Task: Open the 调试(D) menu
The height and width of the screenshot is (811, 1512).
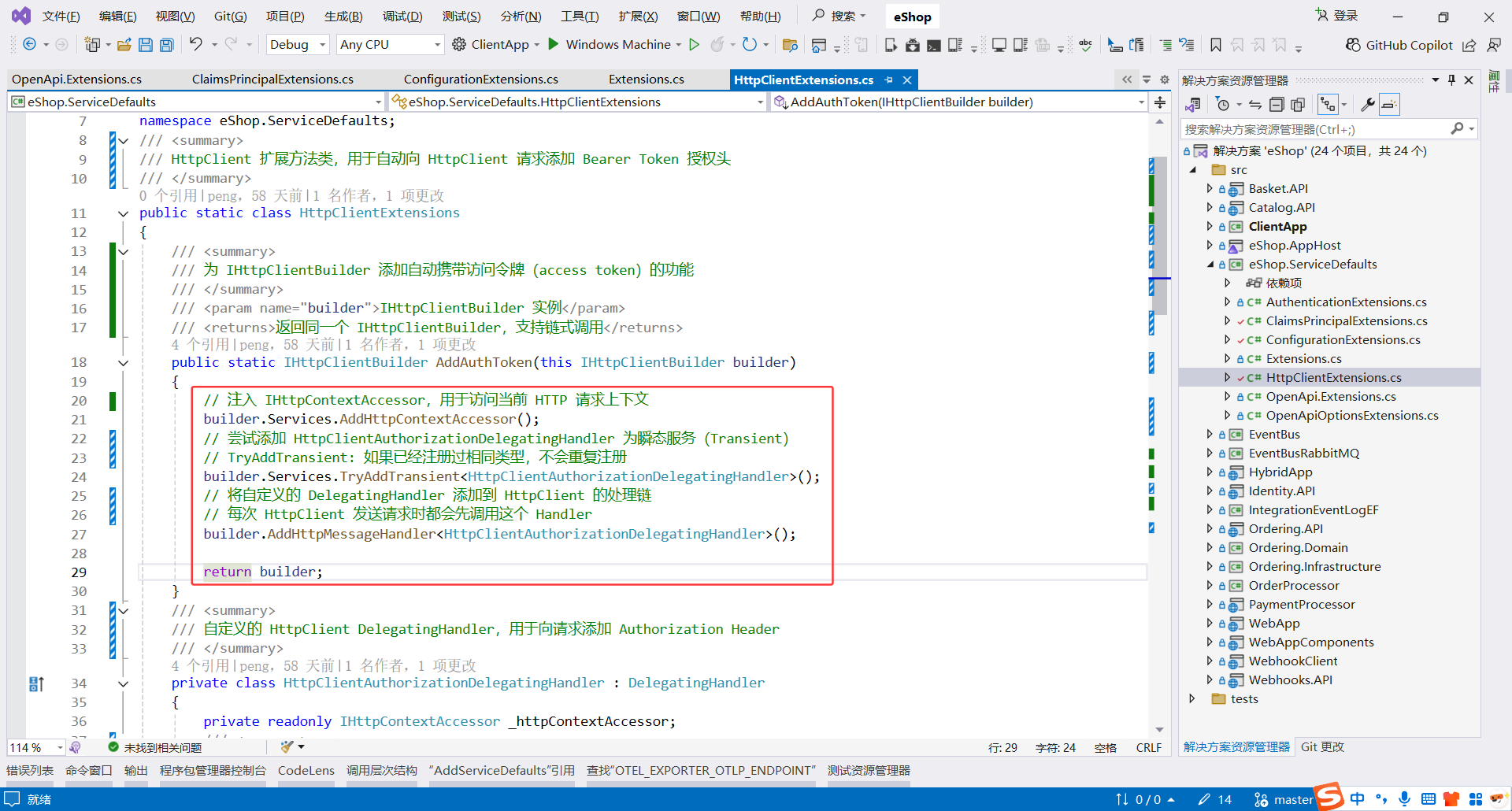Action: (402, 16)
